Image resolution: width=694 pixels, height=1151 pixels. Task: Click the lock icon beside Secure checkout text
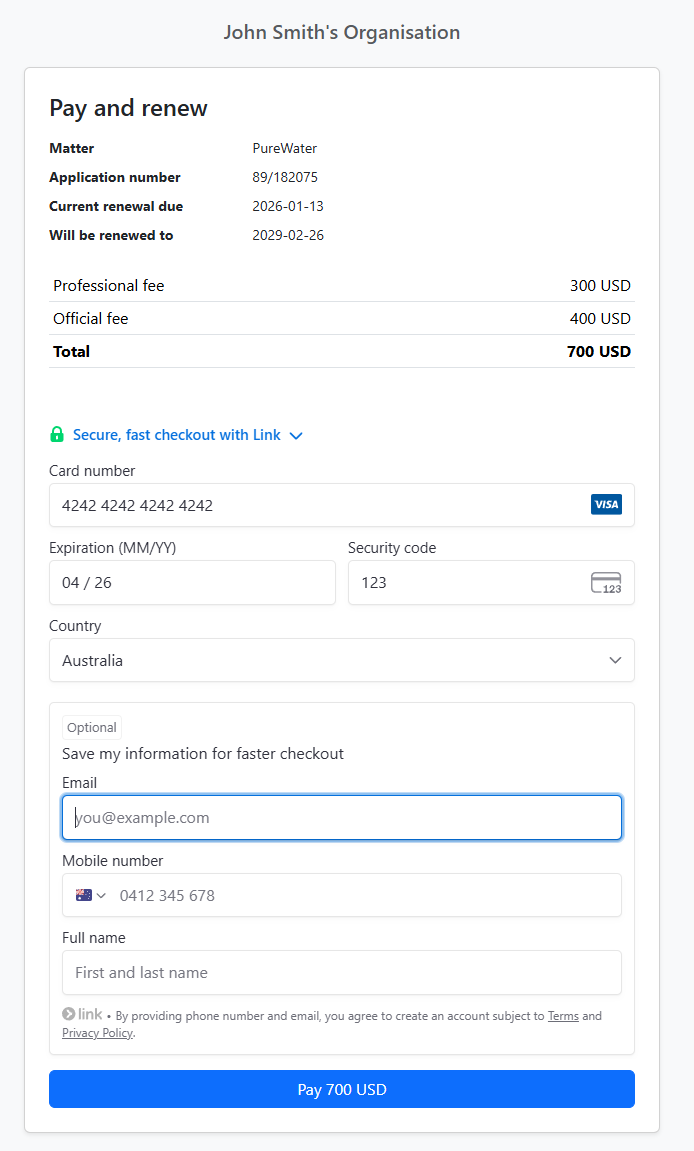coord(57,434)
